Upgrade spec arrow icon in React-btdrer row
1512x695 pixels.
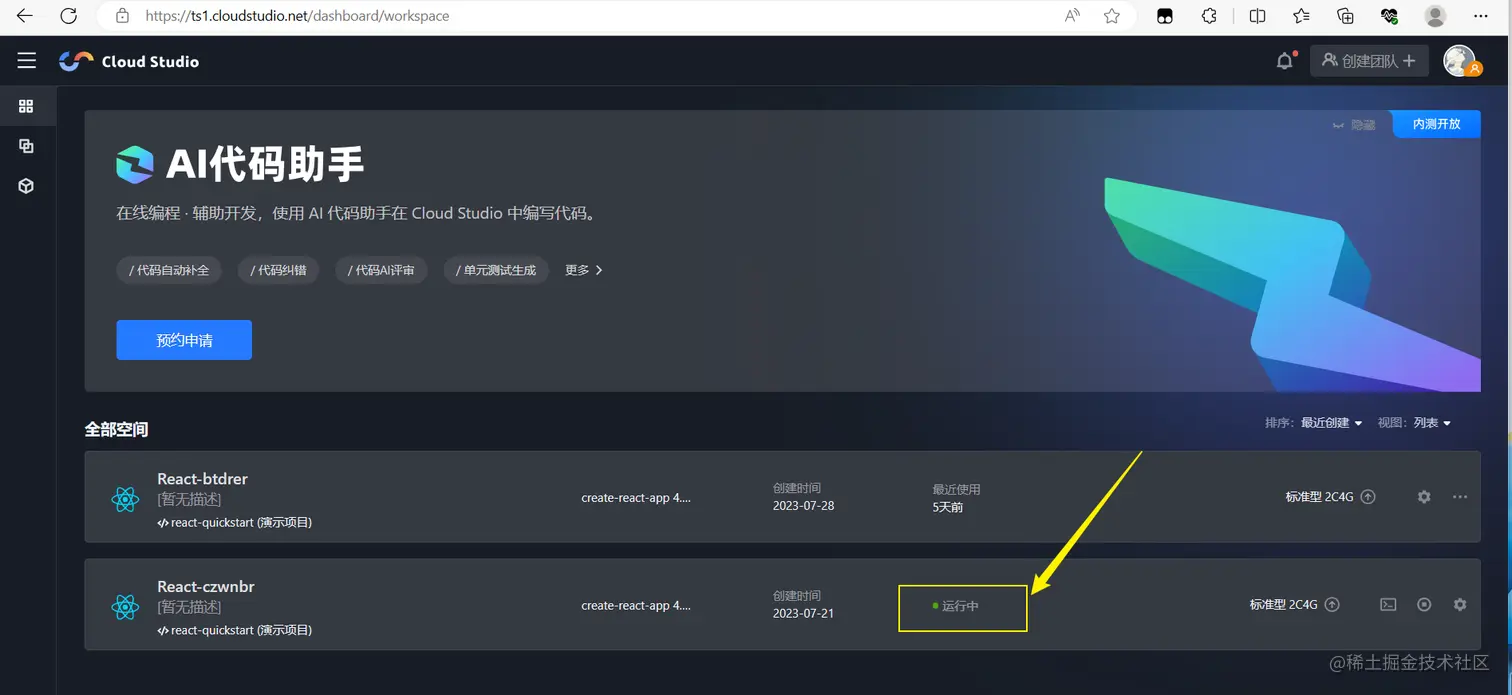coord(1368,496)
